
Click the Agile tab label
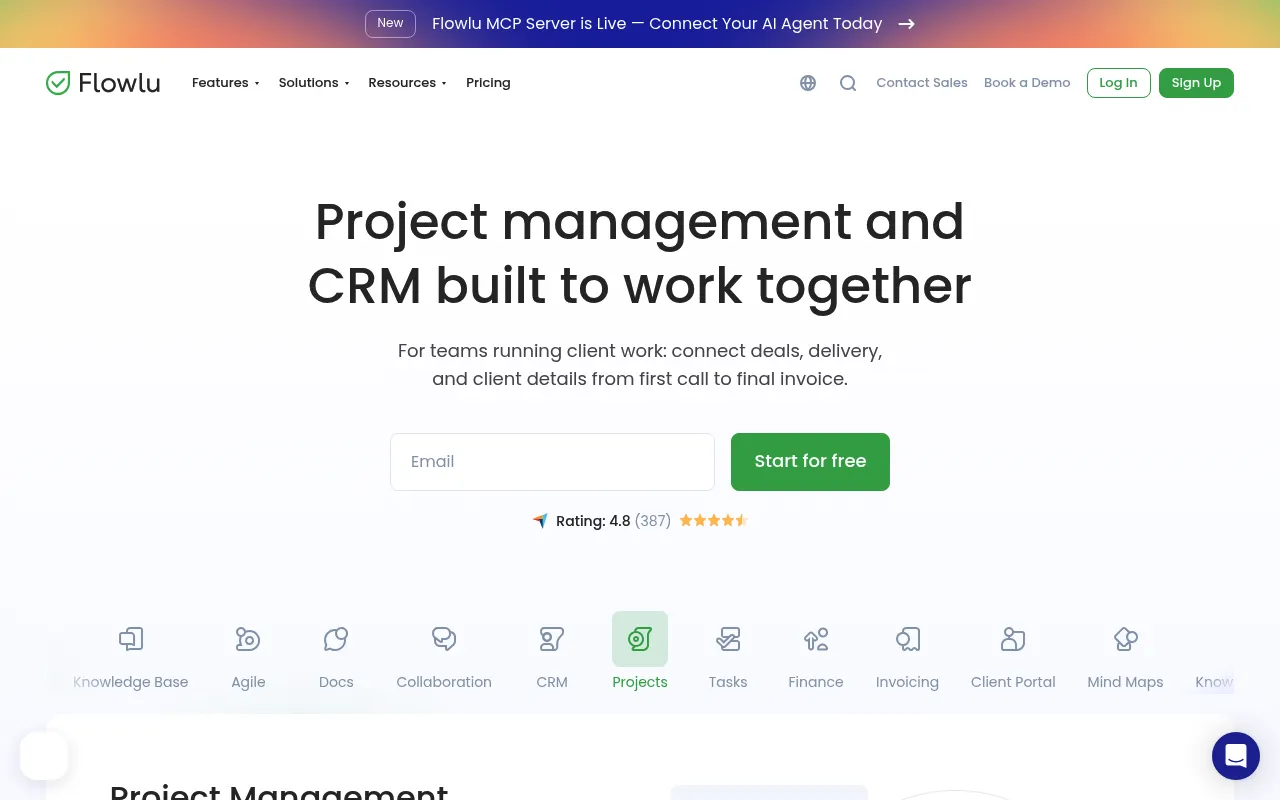click(x=248, y=682)
